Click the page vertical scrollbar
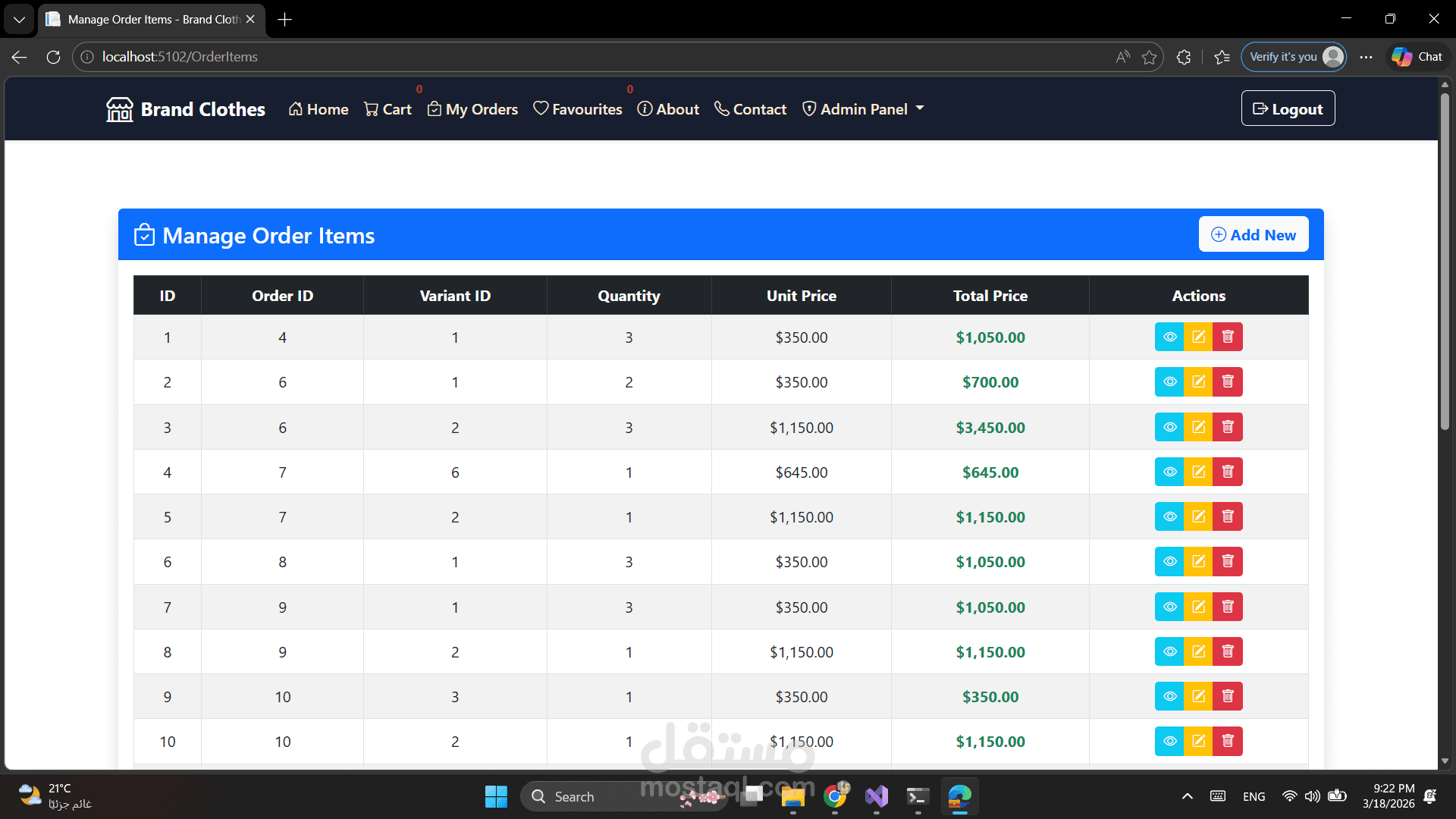Screen dimensions: 1456x819 pyautogui.click(x=1444, y=258)
